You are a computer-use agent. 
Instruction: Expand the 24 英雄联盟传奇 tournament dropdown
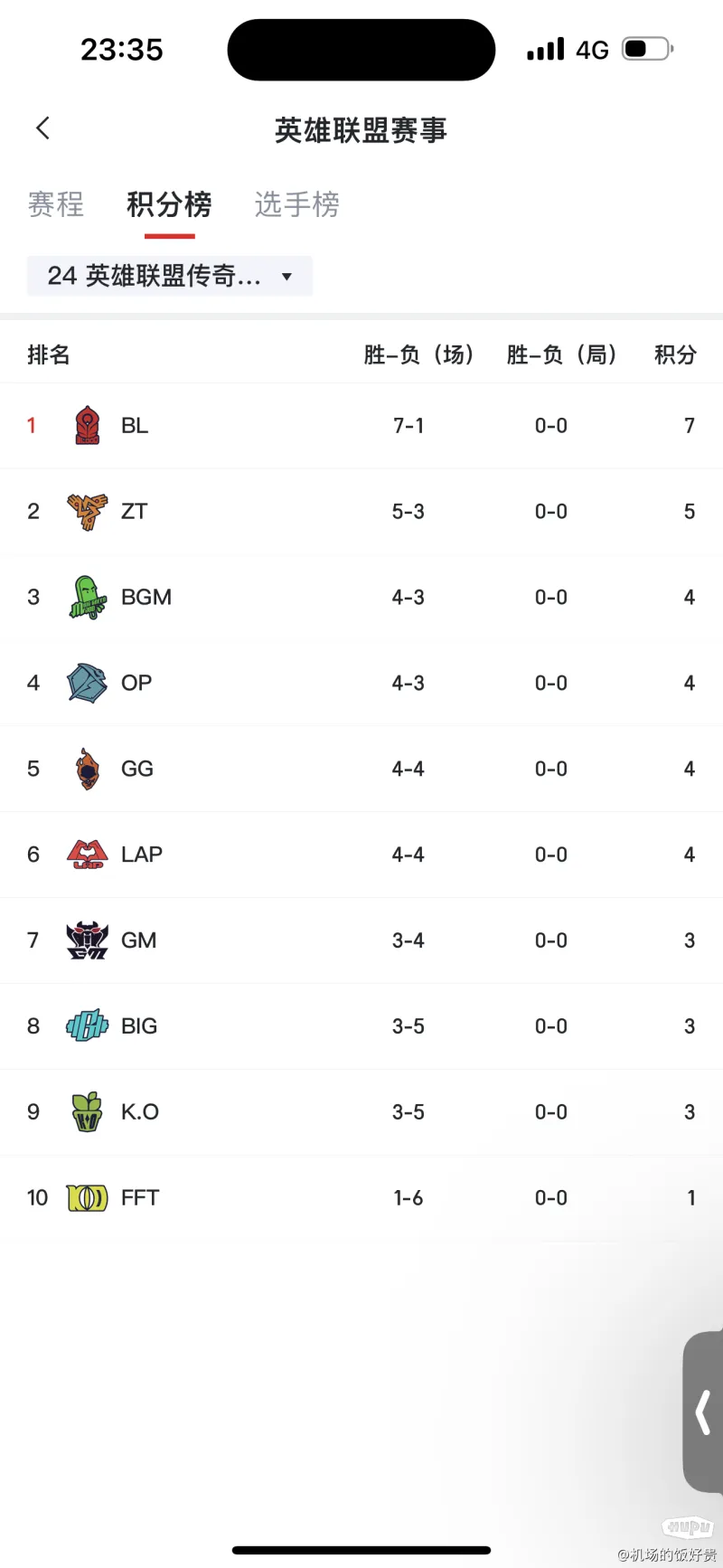170,276
